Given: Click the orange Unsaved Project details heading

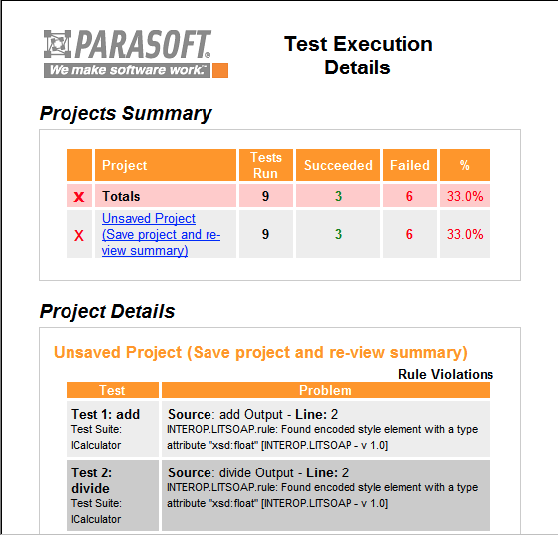Looking at the screenshot, I should (260, 352).
